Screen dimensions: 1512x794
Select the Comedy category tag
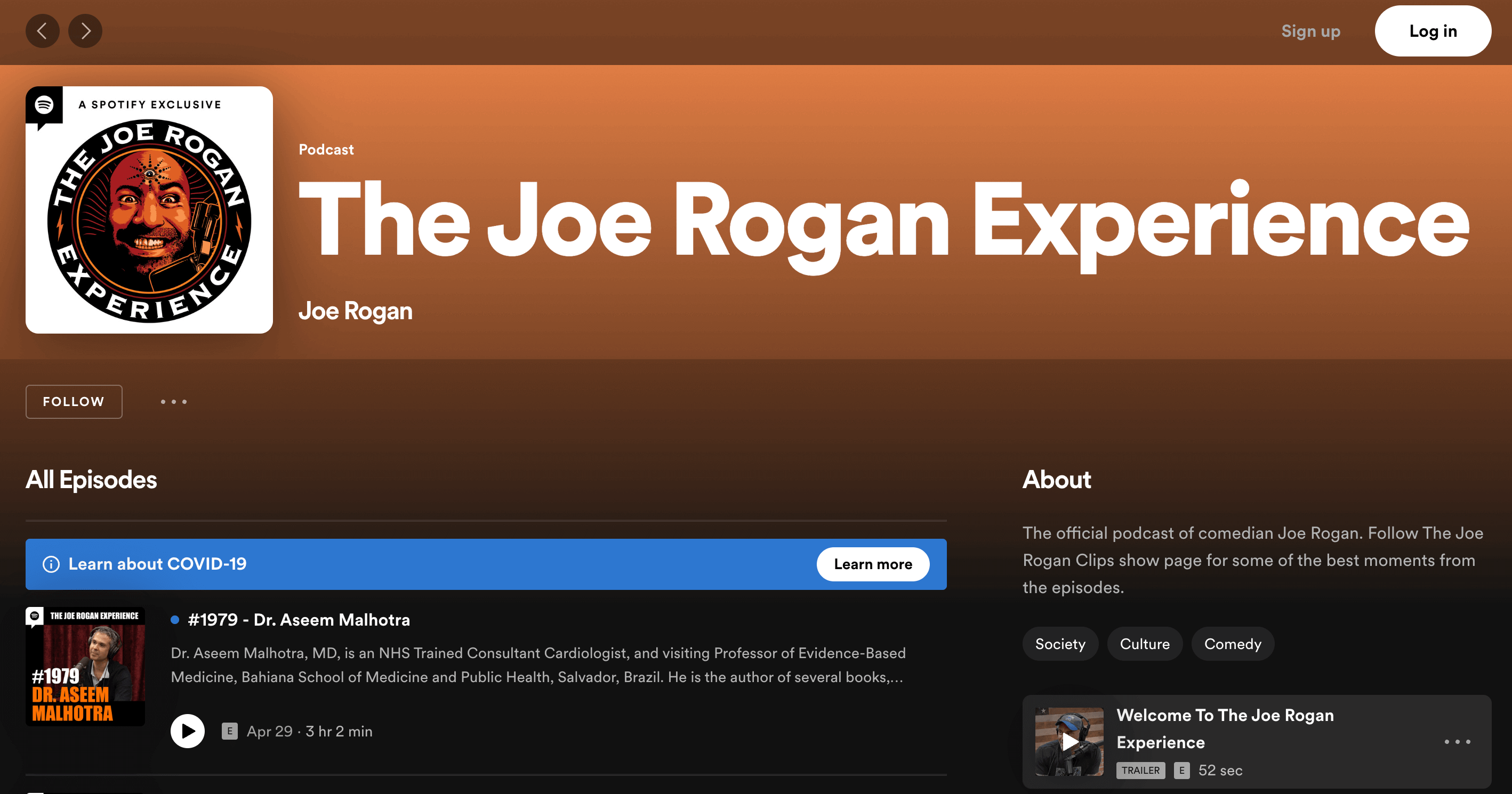tap(1232, 644)
